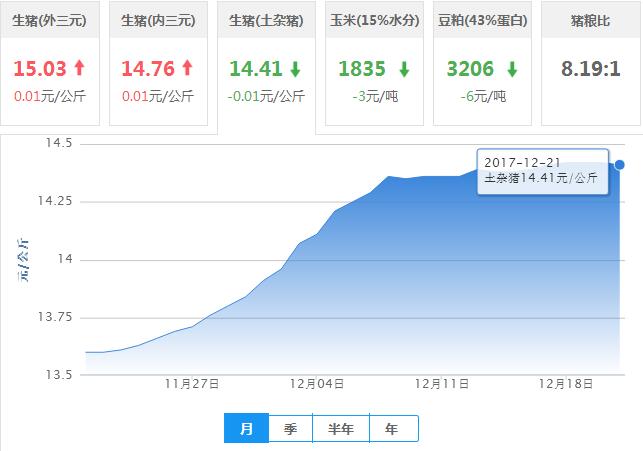Click the green down arrow beside 1835

click(x=404, y=69)
